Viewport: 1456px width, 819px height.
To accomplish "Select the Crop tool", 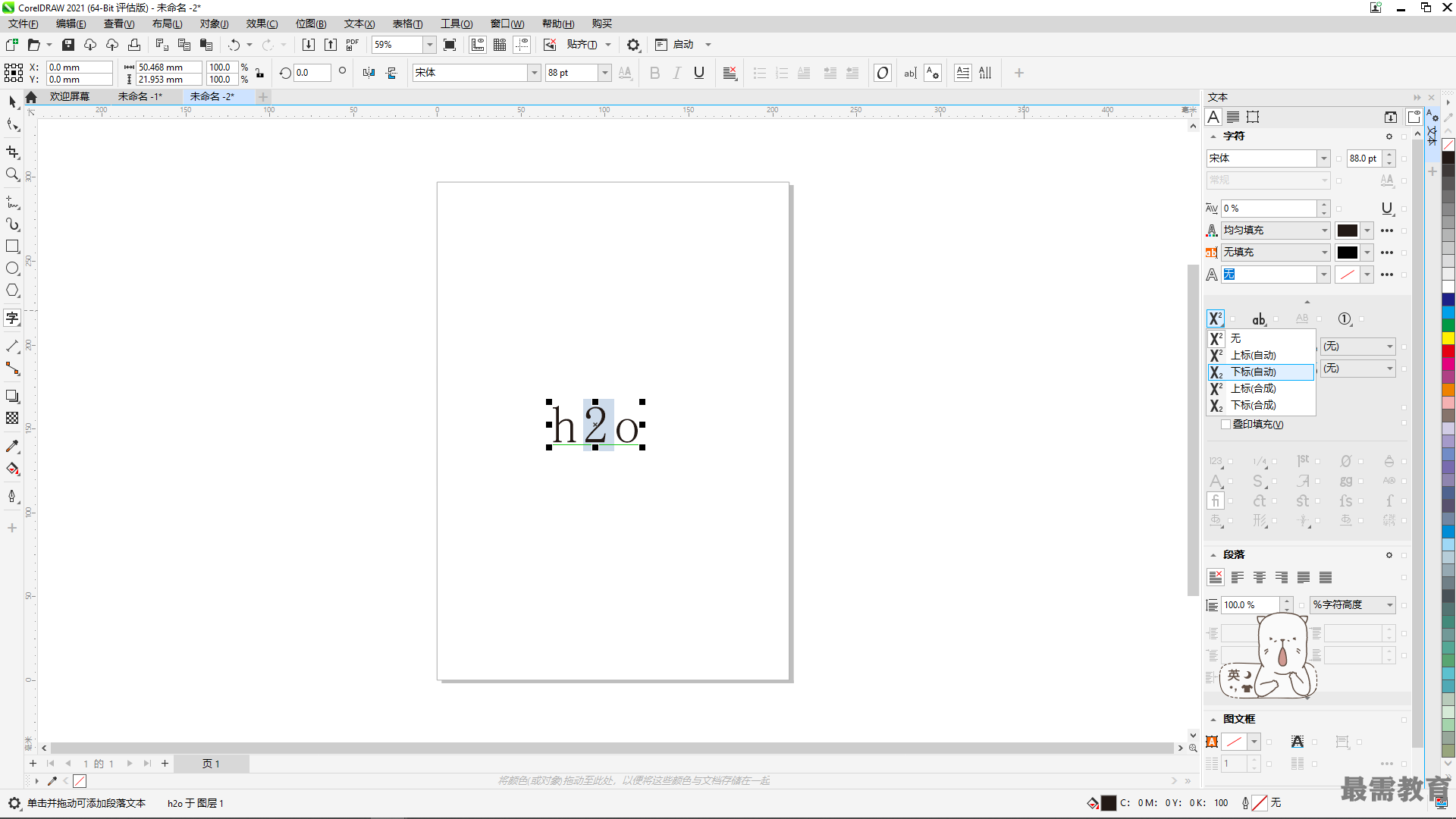I will click(12, 152).
